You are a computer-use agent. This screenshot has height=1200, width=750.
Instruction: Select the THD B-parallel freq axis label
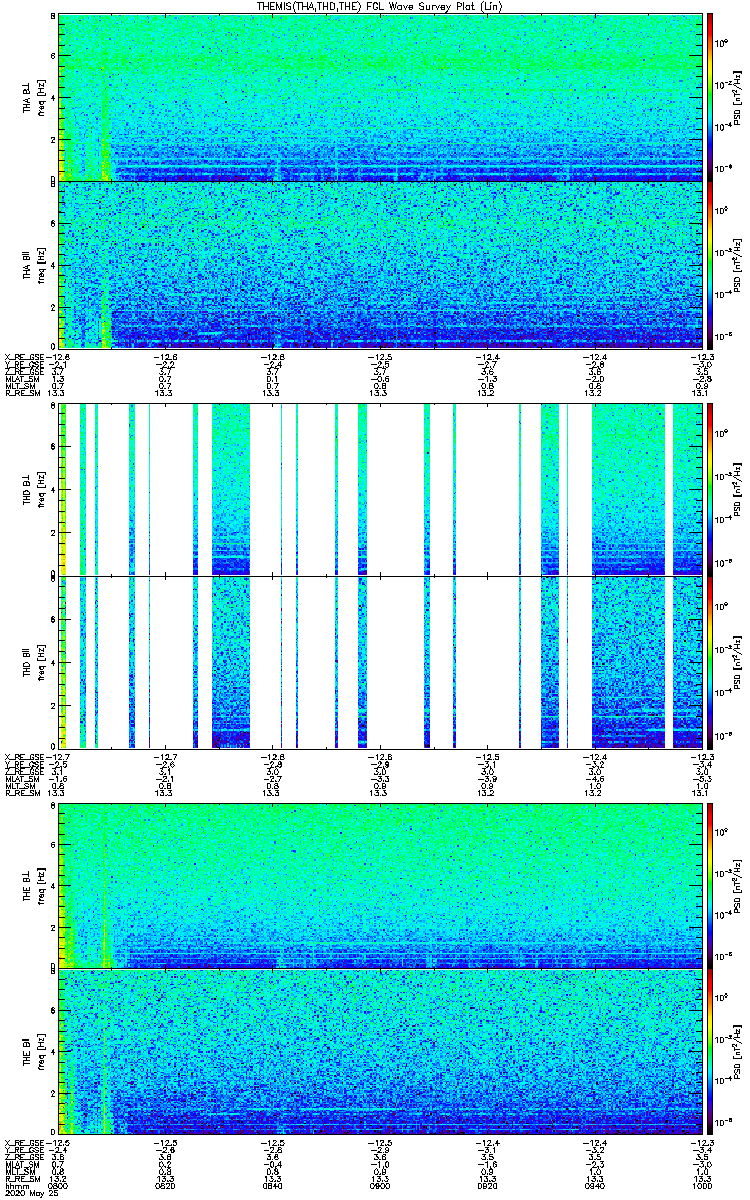point(43,661)
